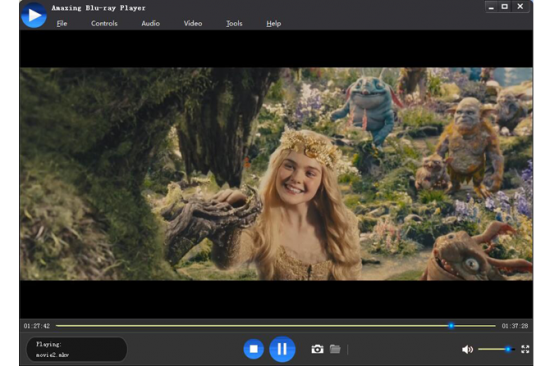Image resolution: width=550 pixels, height=366 pixels.
Task: Stop playback with the blue stop button
Action: click(x=254, y=349)
